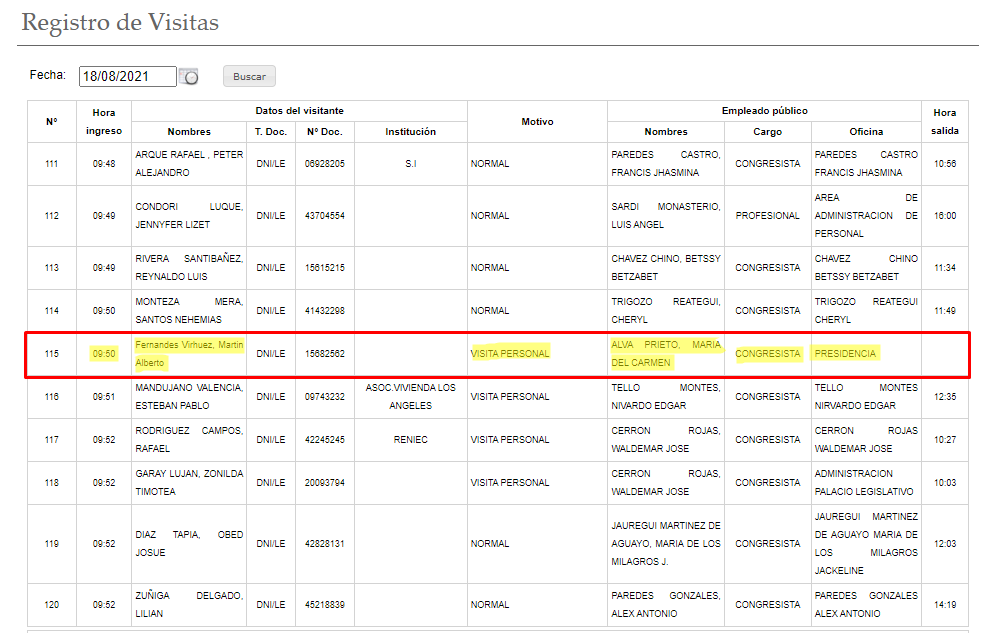
Task: Click the Hora ingreso column header
Action: click(x=103, y=121)
